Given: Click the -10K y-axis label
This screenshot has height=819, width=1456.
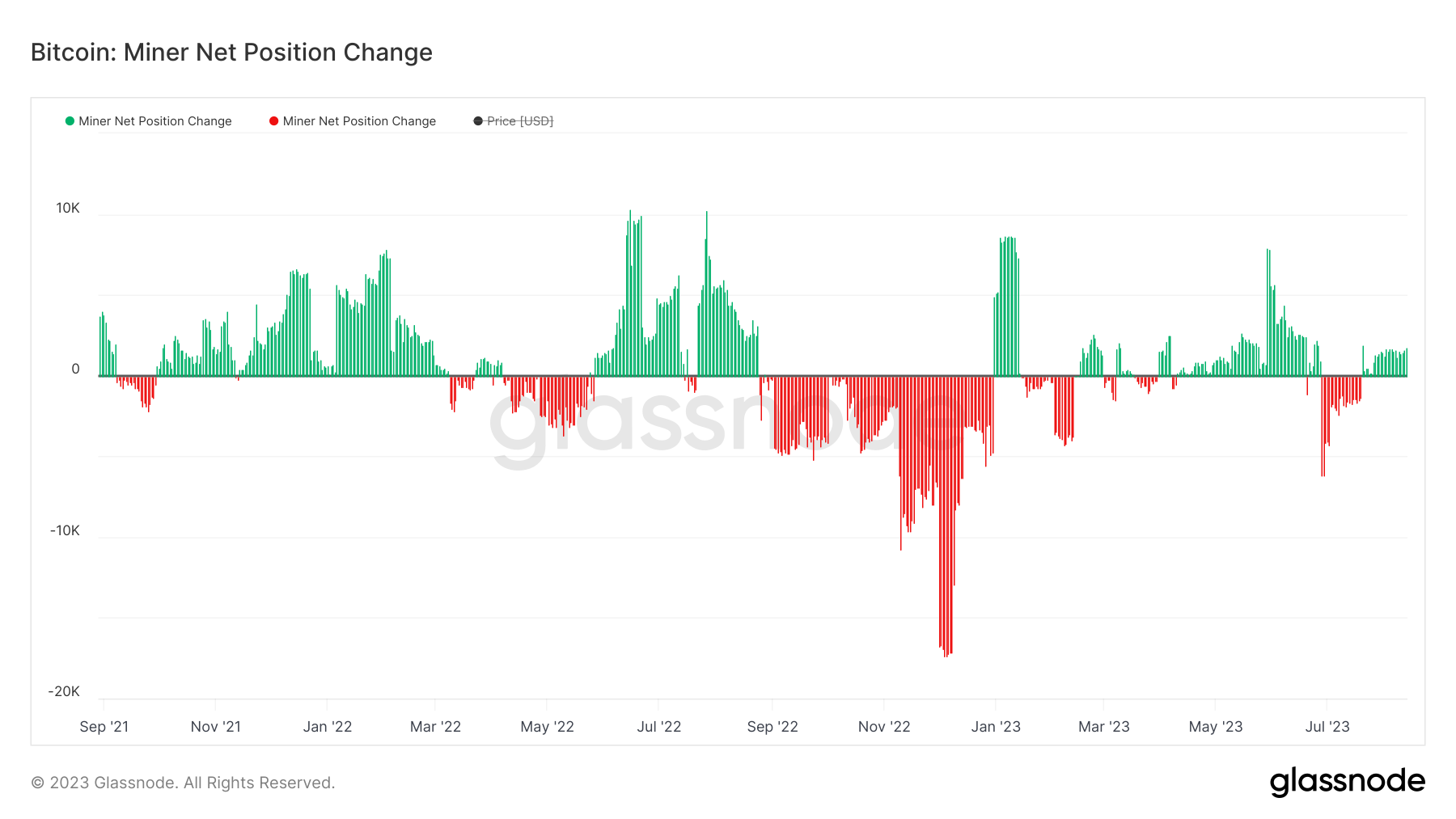Looking at the screenshot, I should pos(65,531).
